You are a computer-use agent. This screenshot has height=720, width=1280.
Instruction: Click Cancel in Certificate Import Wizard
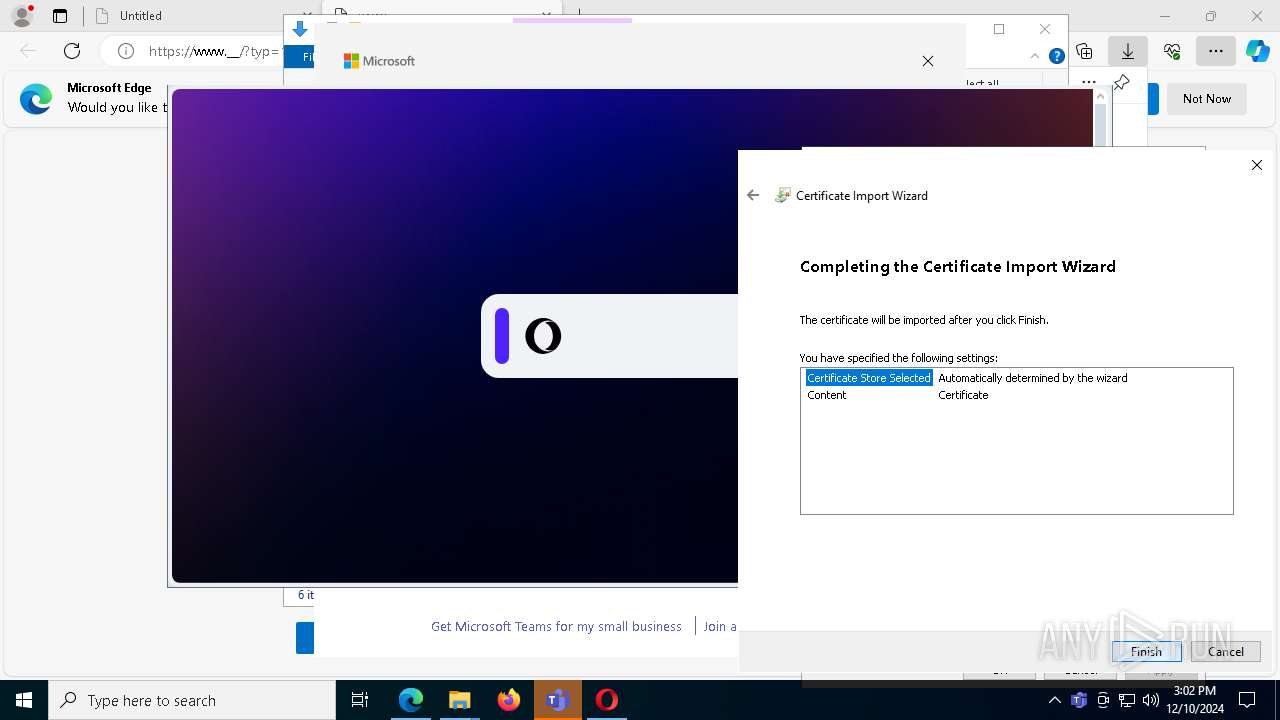[1225, 651]
